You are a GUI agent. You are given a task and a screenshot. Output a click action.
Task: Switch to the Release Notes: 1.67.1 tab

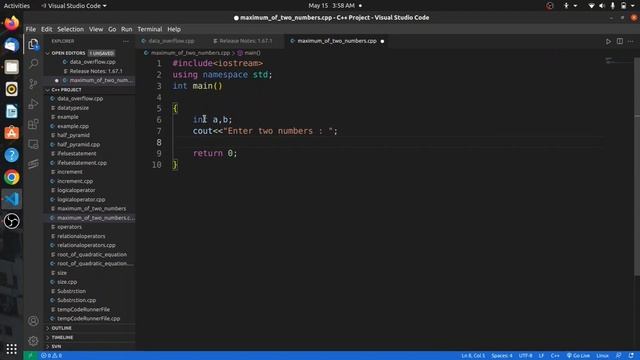pyautogui.click(x=245, y=41)
